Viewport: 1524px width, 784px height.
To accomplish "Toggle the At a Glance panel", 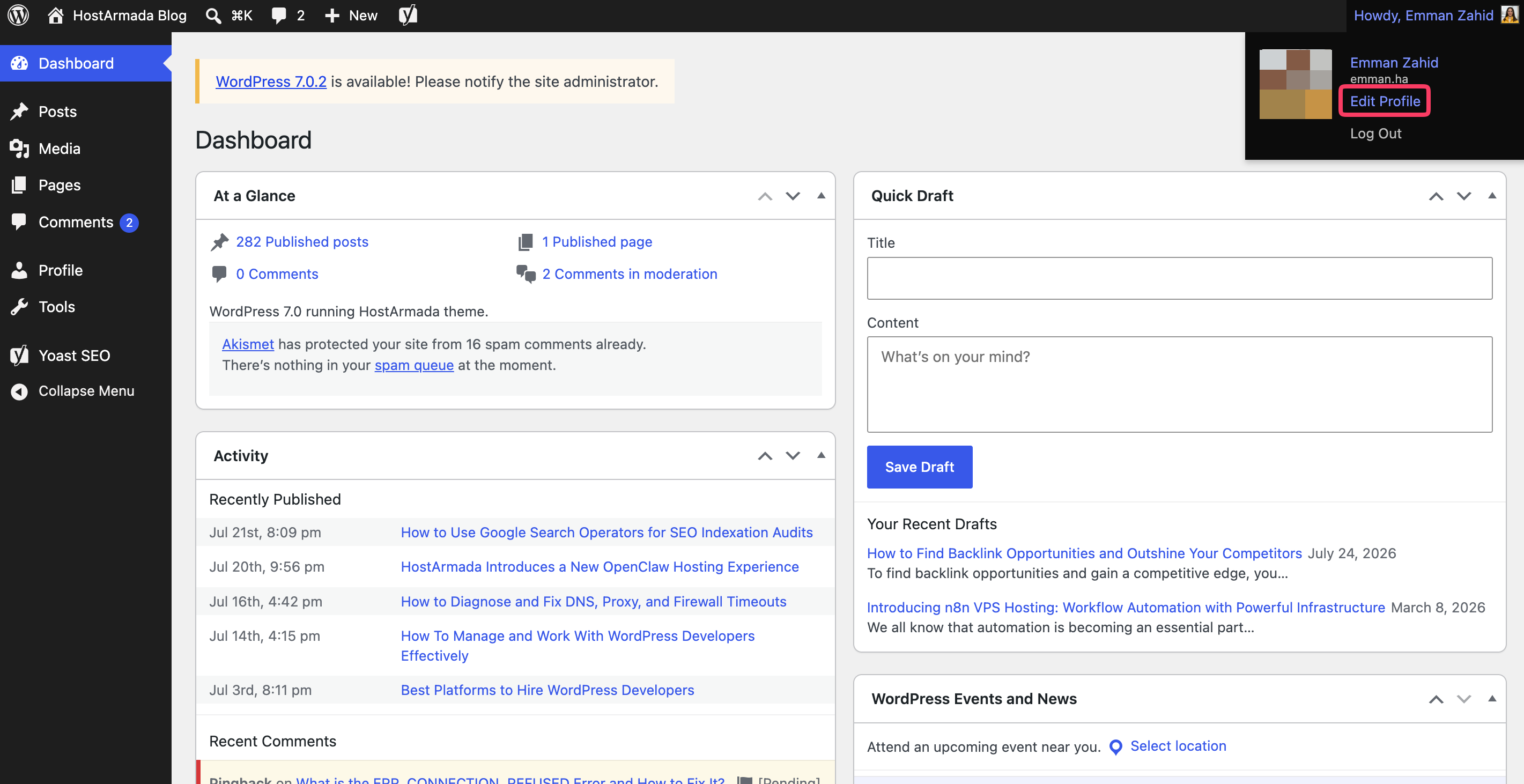I will point(821,196).
